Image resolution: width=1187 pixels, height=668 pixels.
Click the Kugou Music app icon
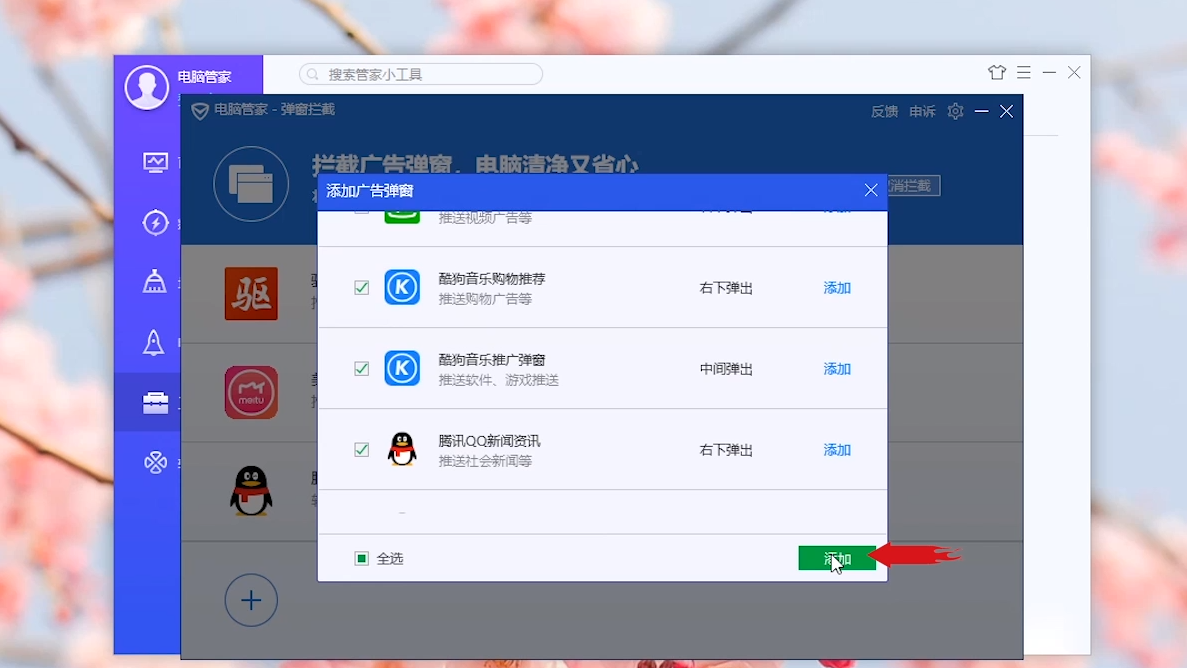coord(402,288)
